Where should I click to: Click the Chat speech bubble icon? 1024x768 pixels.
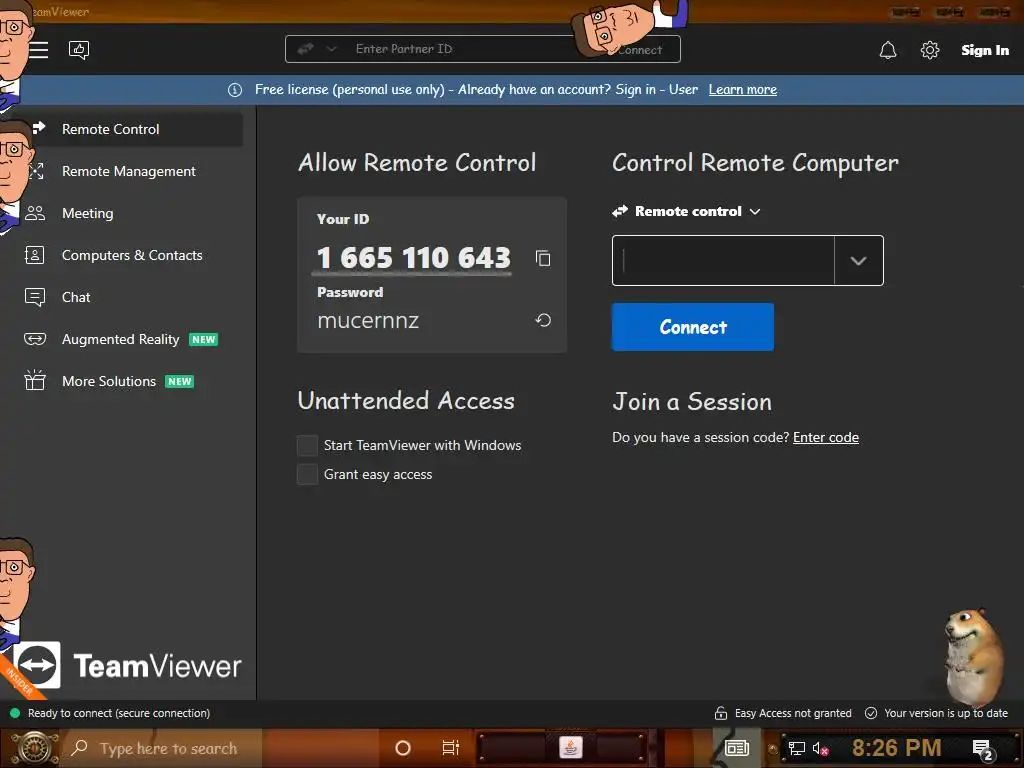pos(35,297)
